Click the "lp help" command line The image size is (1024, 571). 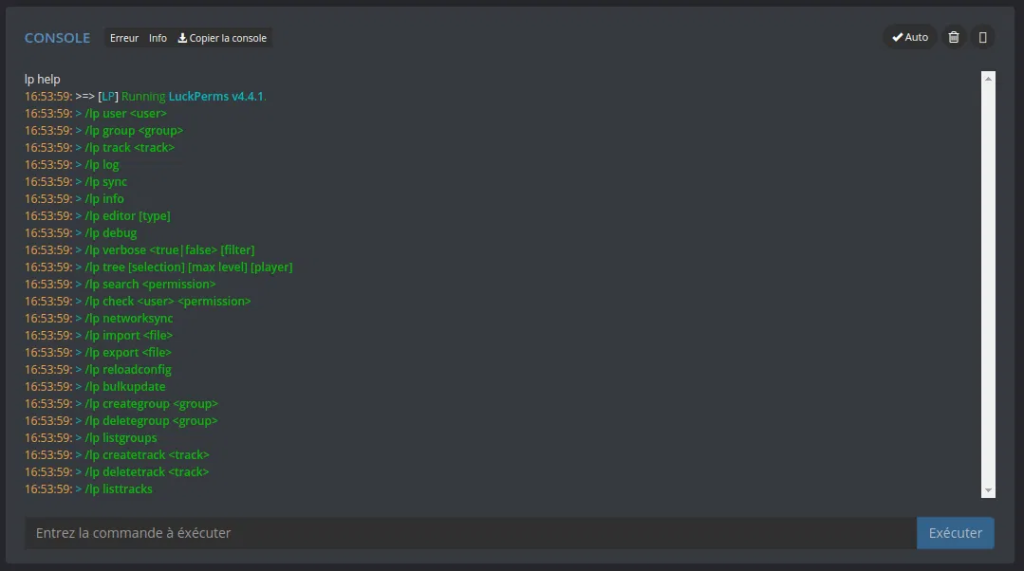pyautogui.click(x=43, y=79)
